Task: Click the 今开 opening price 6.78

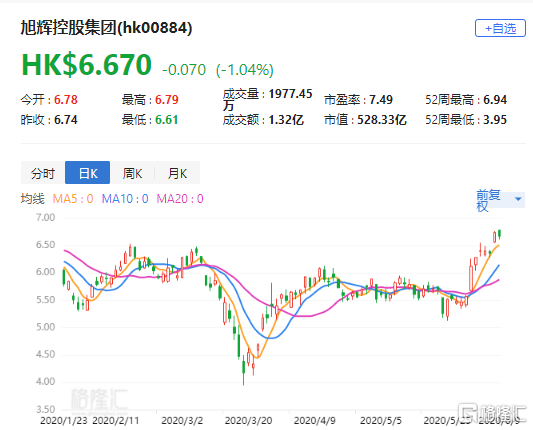Action: (66, 100)
